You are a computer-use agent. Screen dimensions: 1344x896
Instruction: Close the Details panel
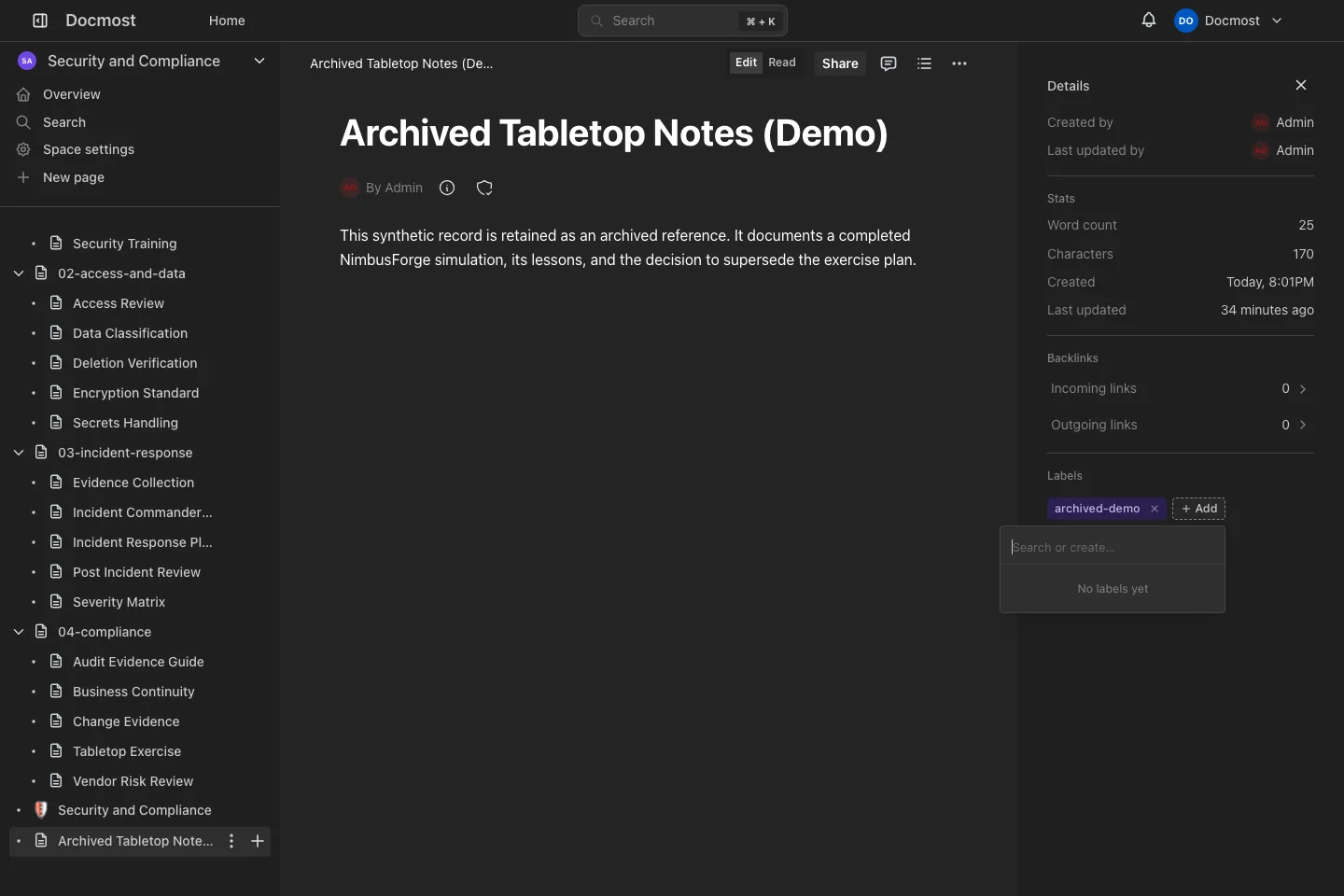click(1301, 85)
